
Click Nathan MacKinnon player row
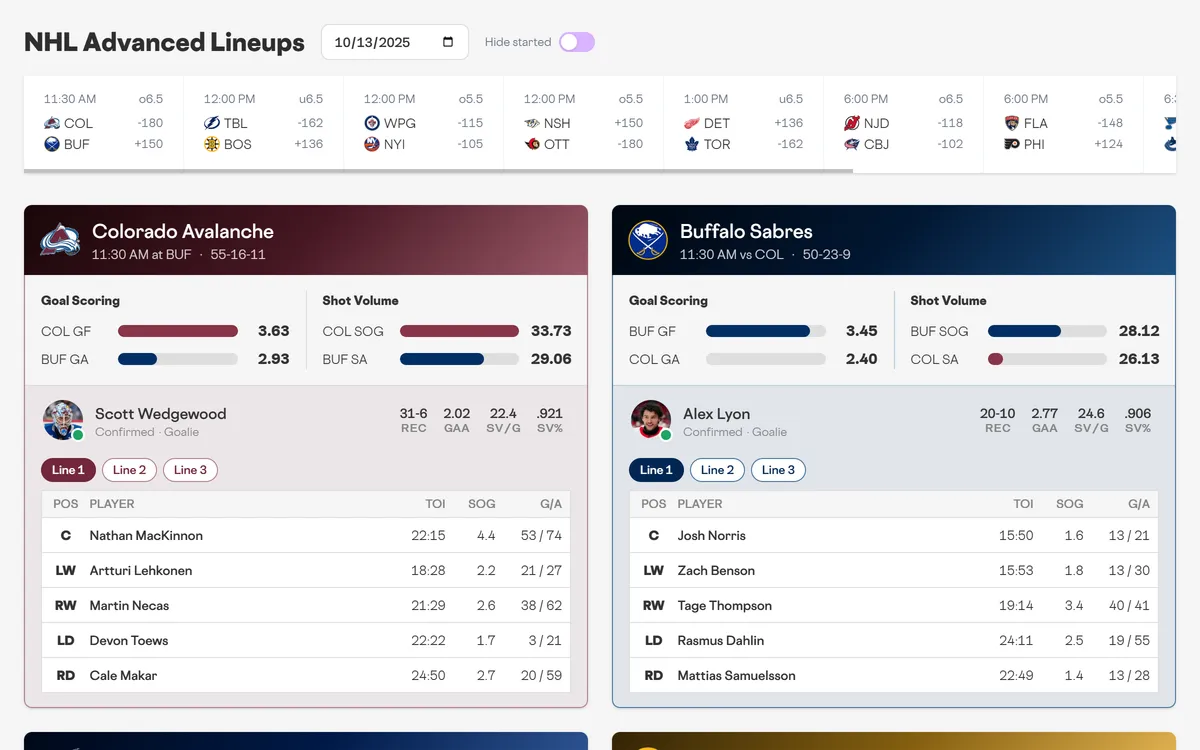[306, 535]
